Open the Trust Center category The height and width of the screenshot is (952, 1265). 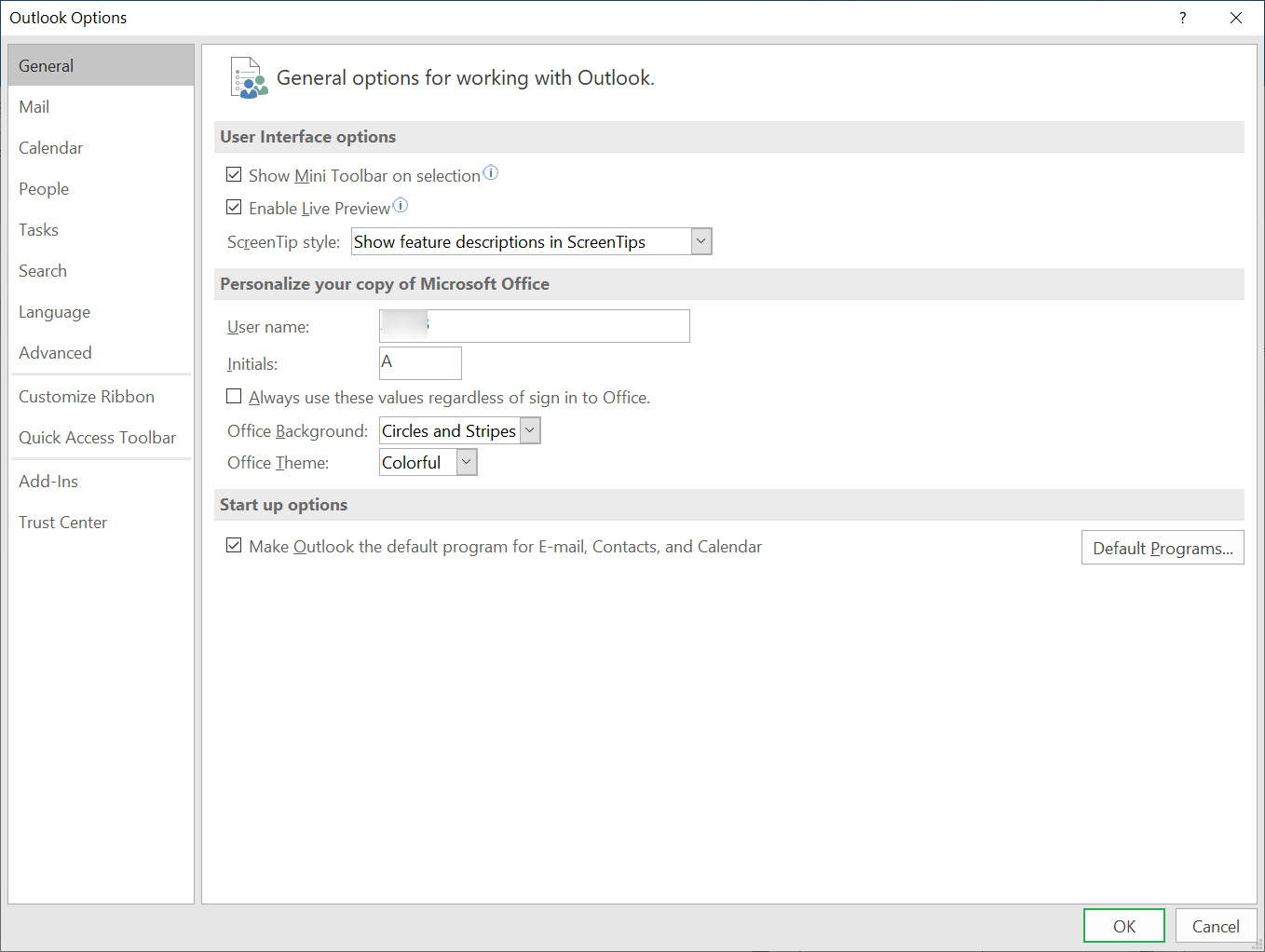pyautogui.click(x=101, y=522)
